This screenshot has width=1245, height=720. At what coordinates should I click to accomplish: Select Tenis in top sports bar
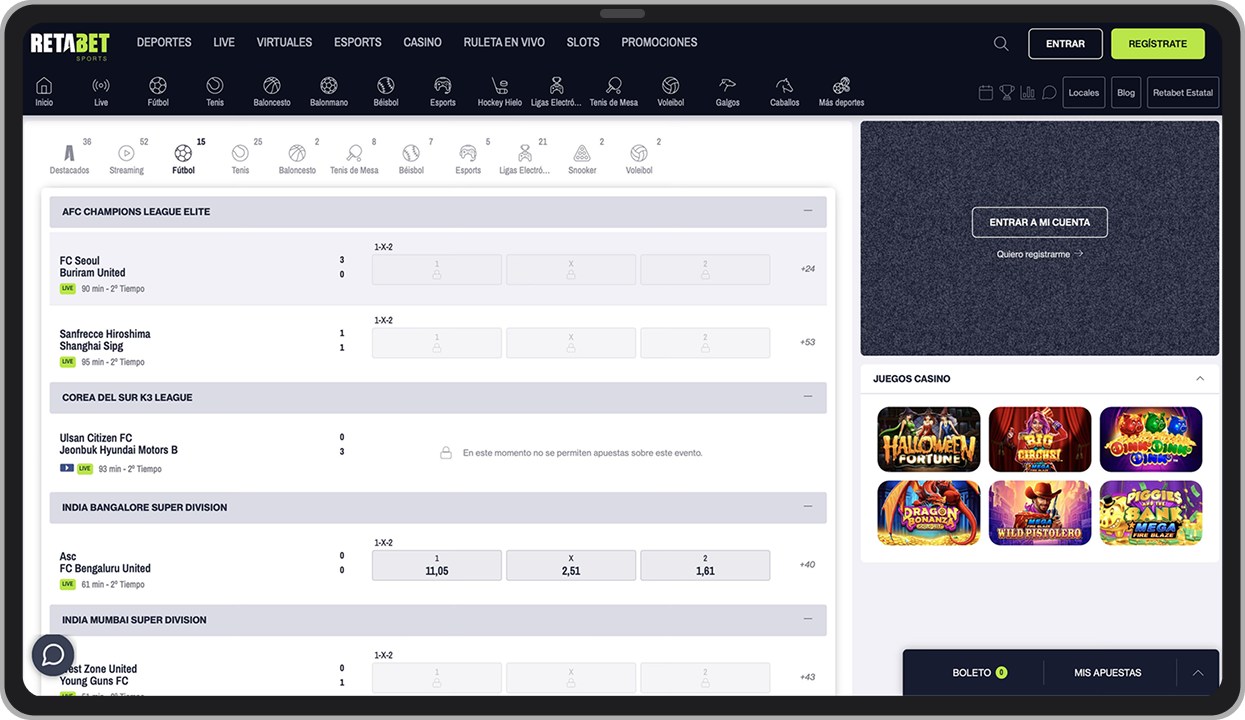click(215, 92)
